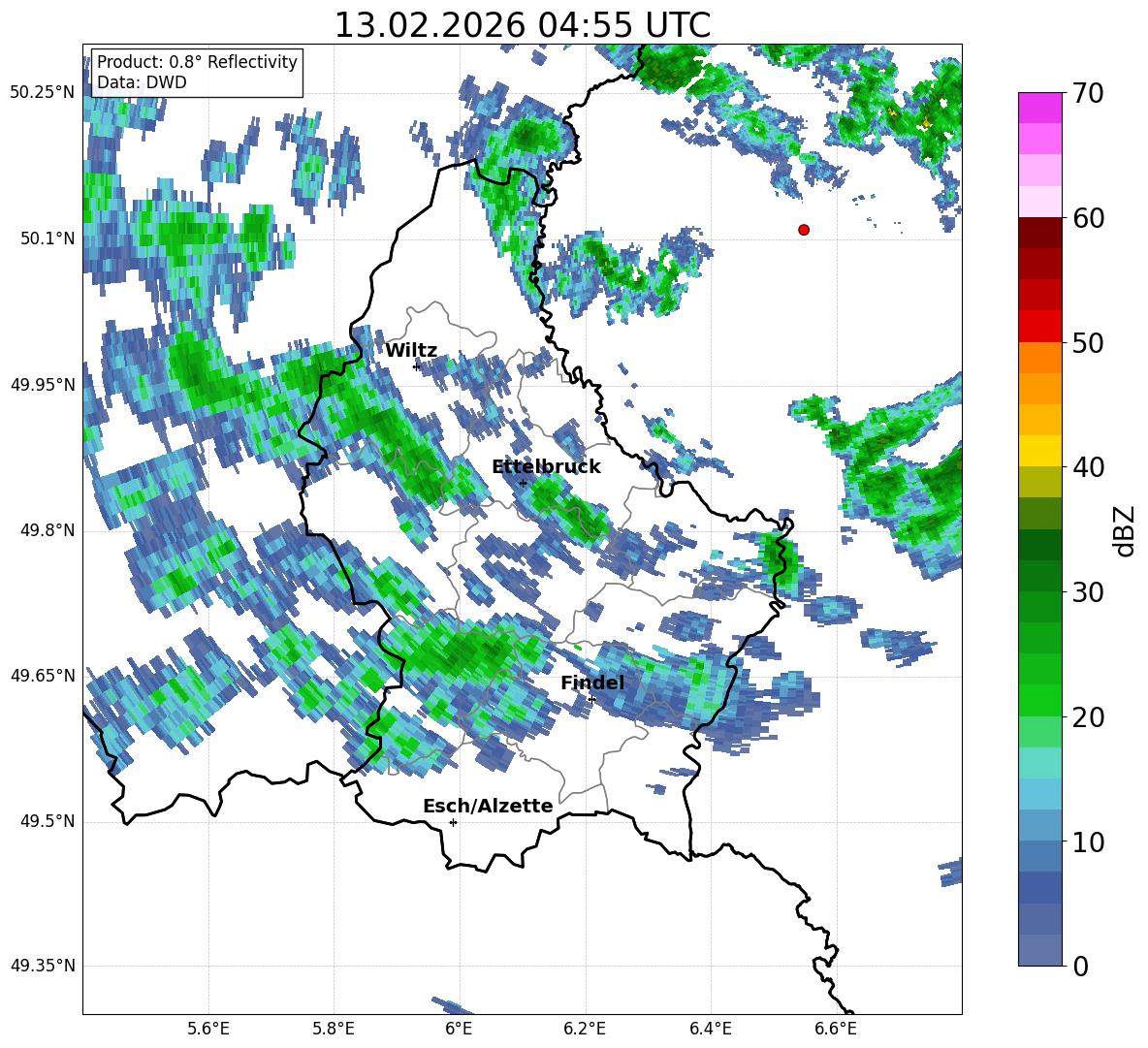
Task: Click the dBZ colorbar label
Action: coord(1124,530)
